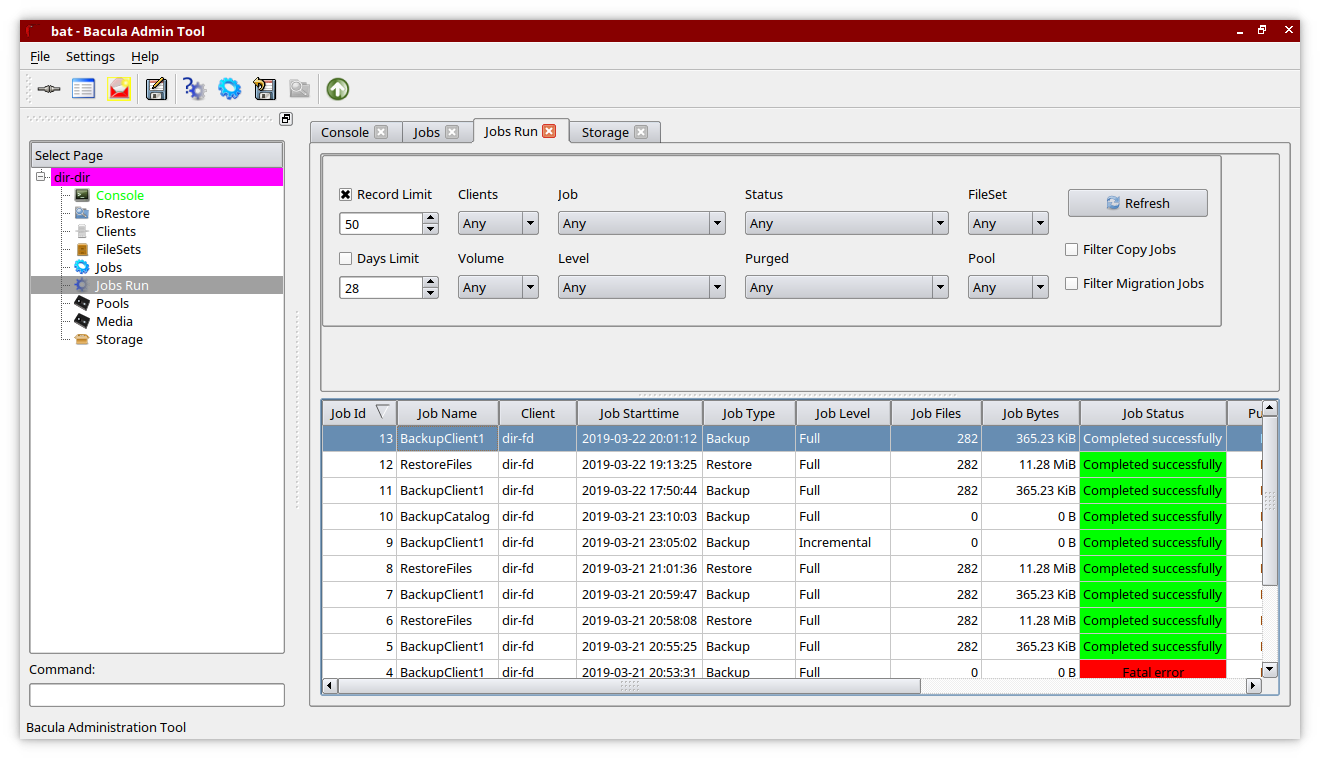Click the connect plug icon in toolbar
This screenshot has height=759, width=1320.
pyautogui.click(x=49, y=89)
